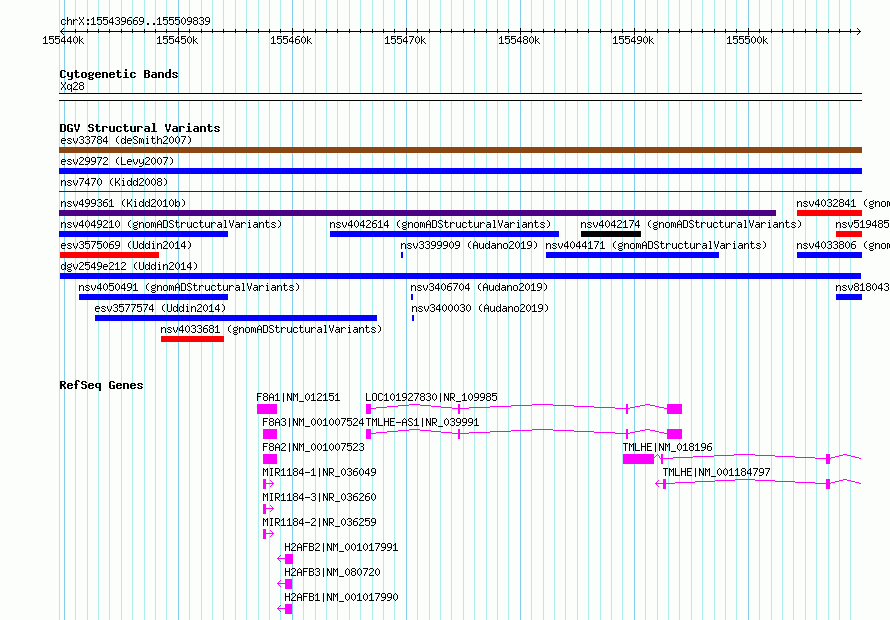Click the chrX:155439669..155509839 coordinate label
The height and width of the screenshot is (620, 890).
coord(135,21)
